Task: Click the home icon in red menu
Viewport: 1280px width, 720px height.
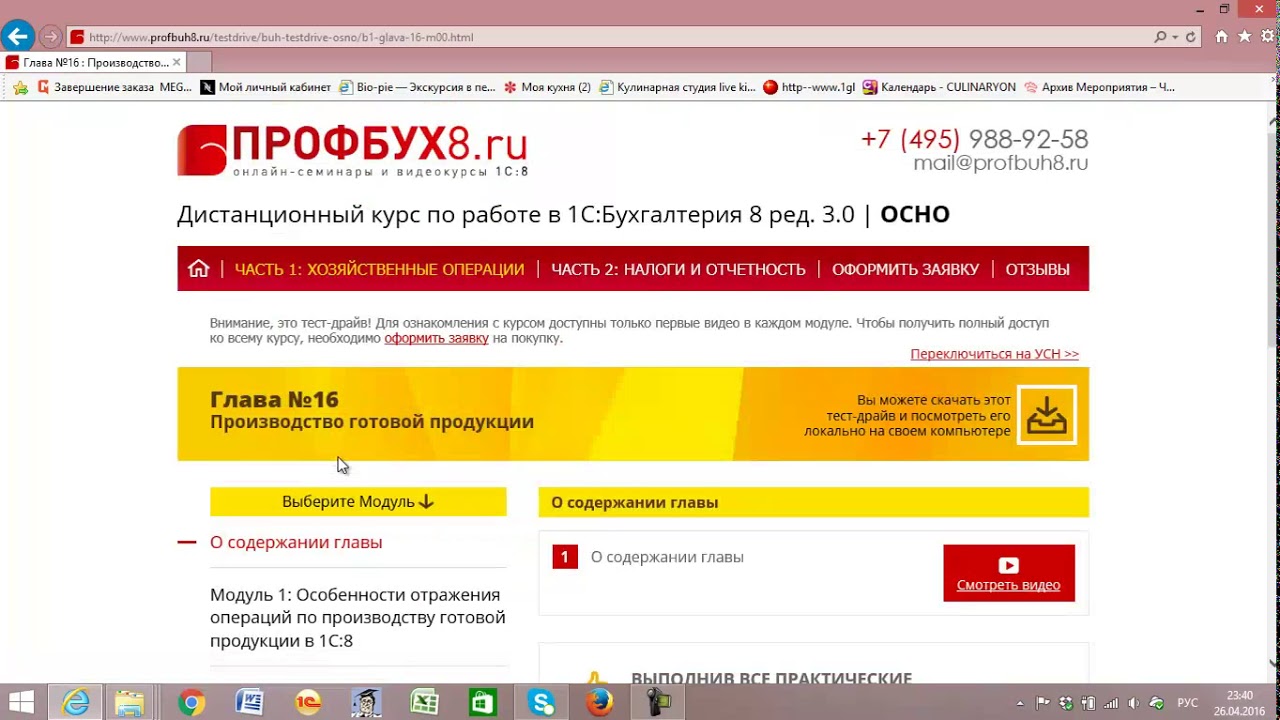Action: tap(199, 269)
